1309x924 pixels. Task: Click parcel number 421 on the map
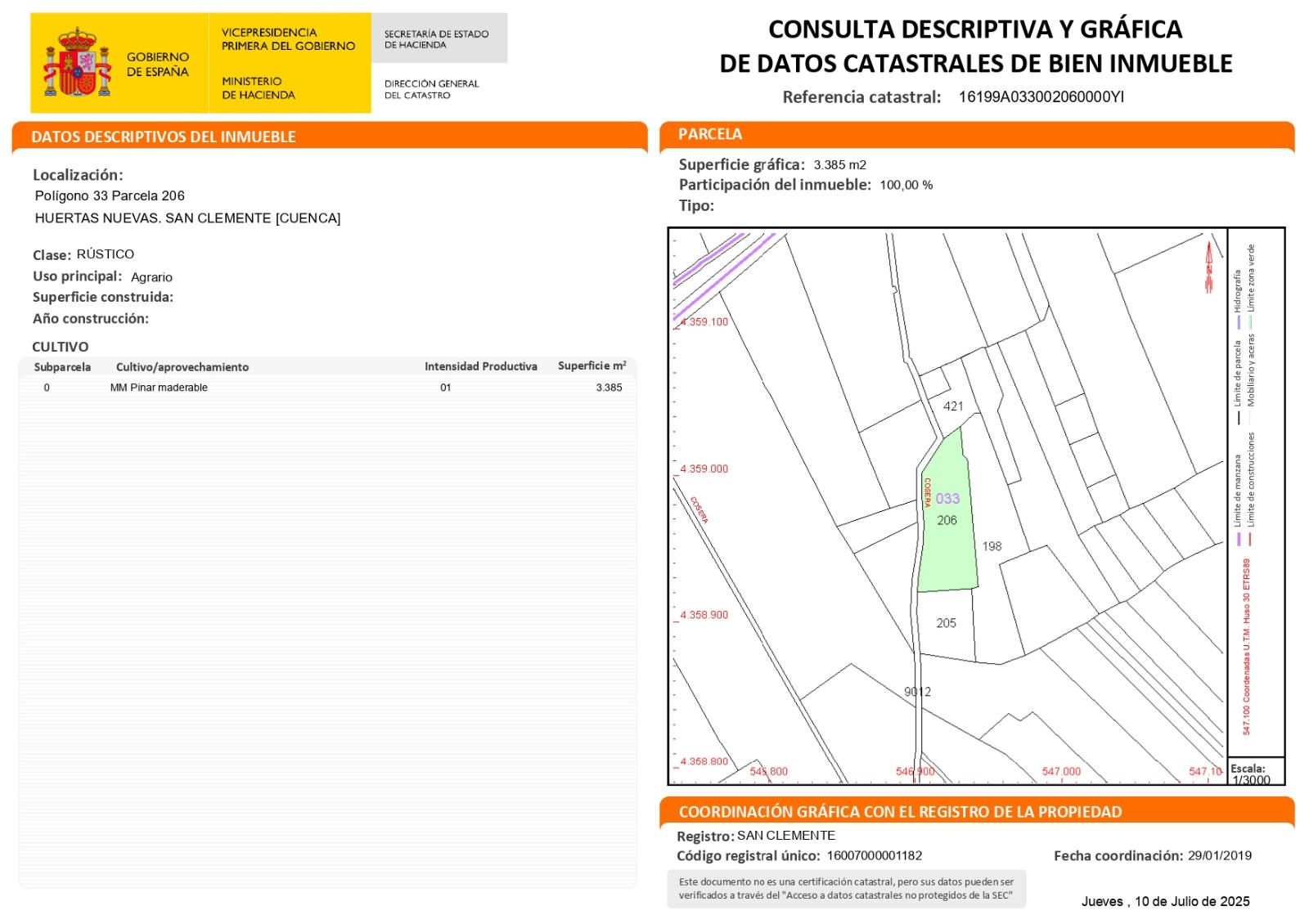tap(953, 406)
